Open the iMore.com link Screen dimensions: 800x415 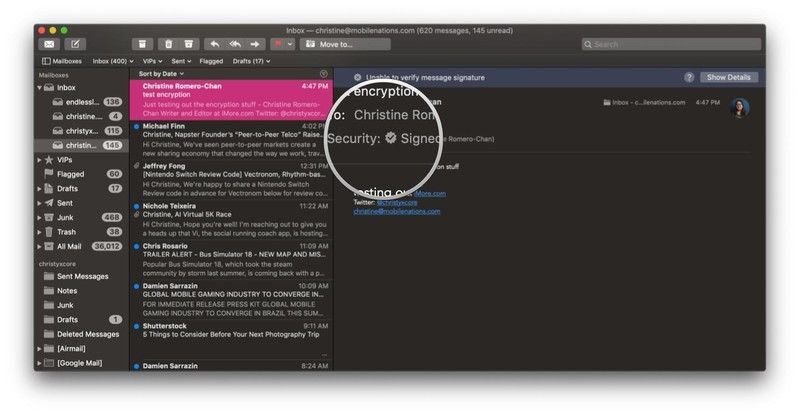pyautogui.click(x=430, y=193)
